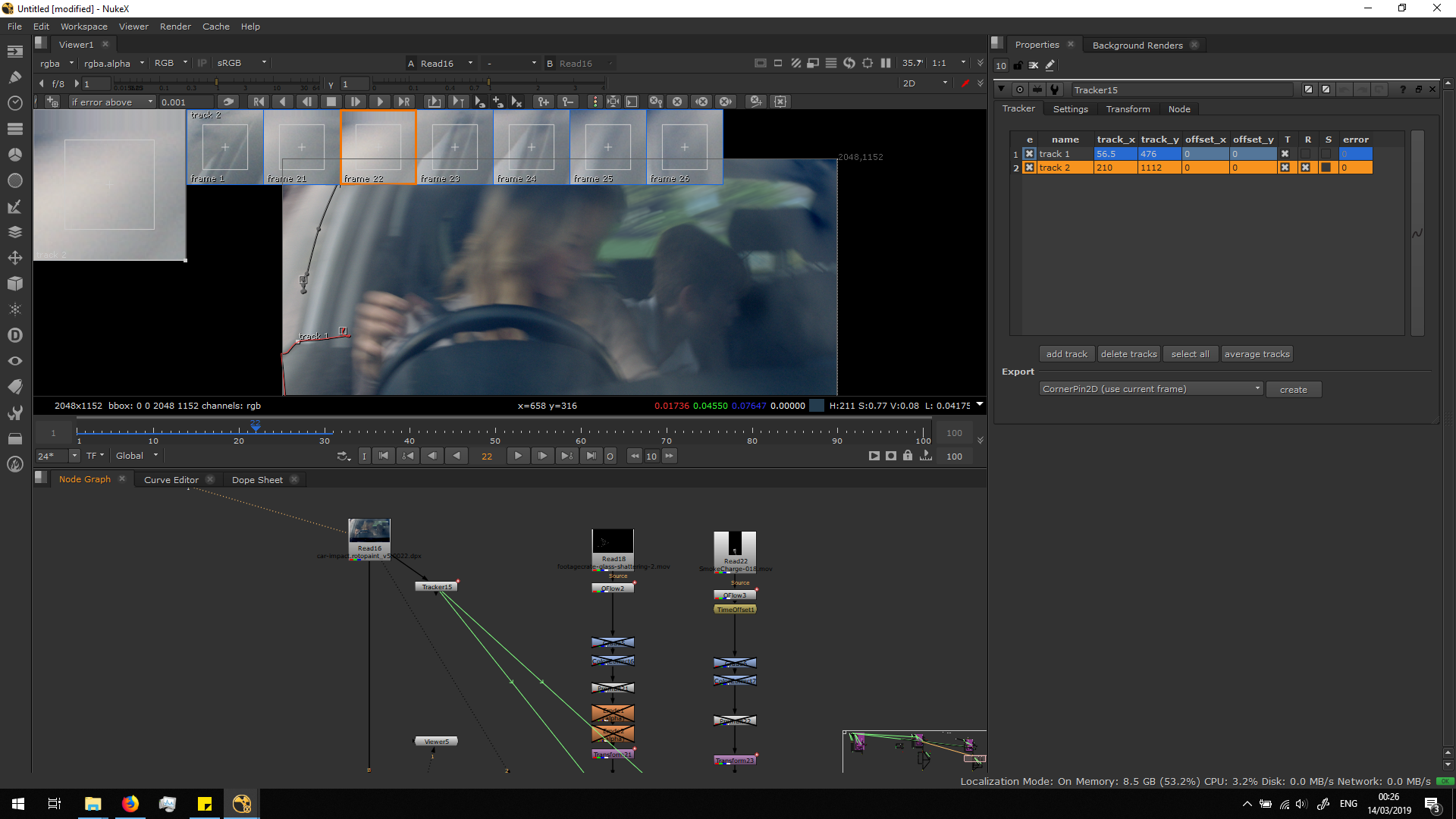Click the Merge layers stack icon

coord(14,232)
